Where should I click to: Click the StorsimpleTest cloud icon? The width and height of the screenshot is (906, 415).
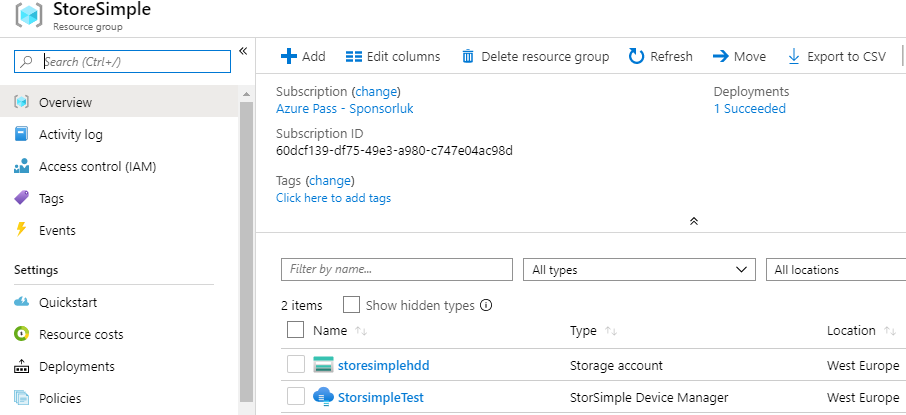[324, 397]
